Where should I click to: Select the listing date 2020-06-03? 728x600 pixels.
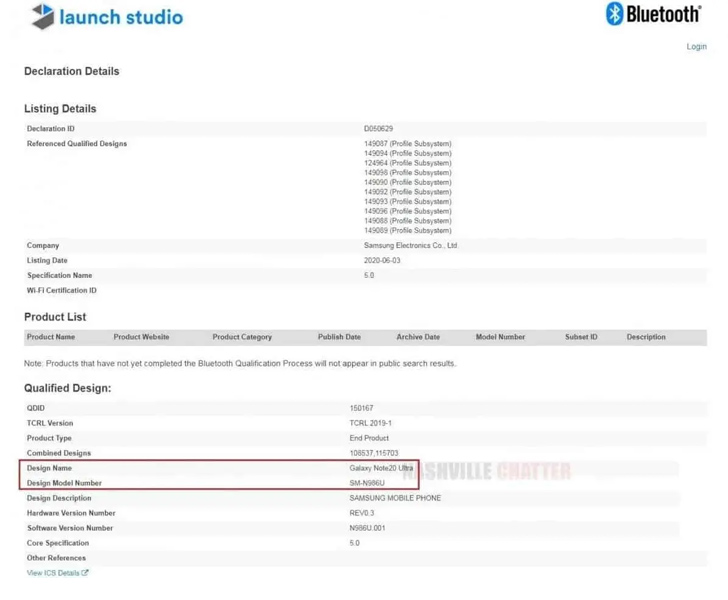(x=382, y=261)
